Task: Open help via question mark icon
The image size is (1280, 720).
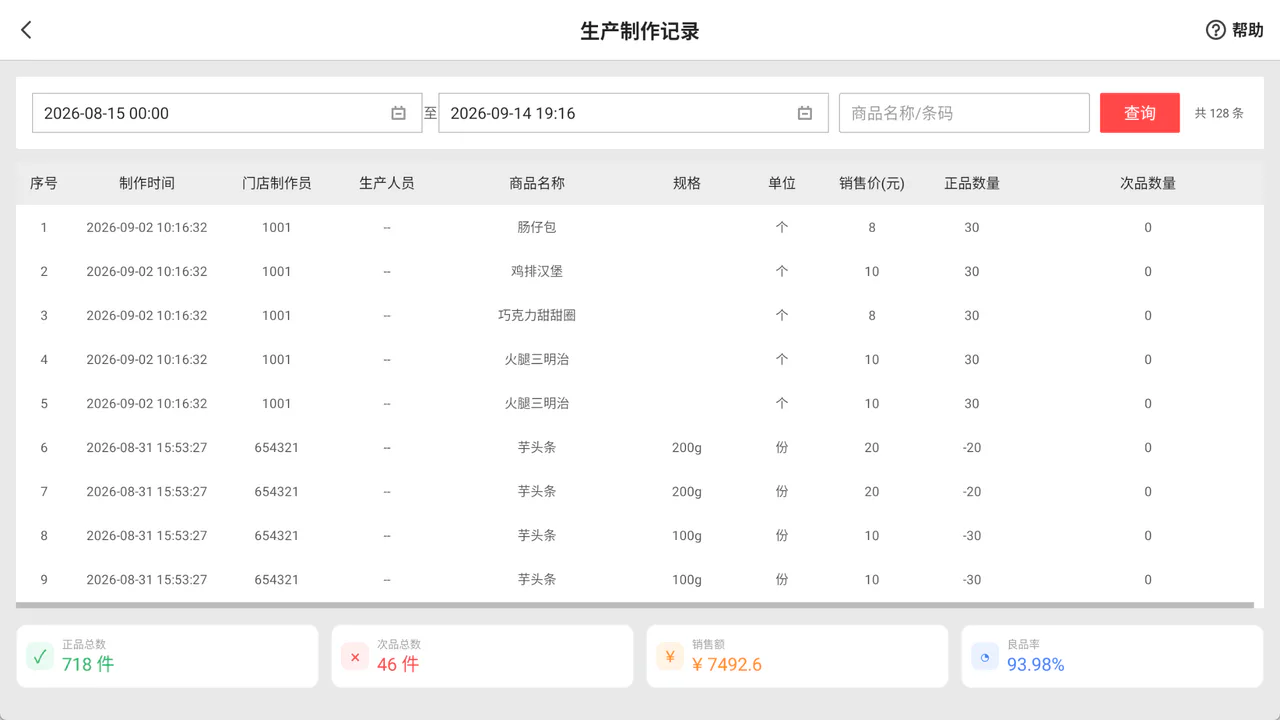Action: pyautogui.click(x=1215, y=30)
